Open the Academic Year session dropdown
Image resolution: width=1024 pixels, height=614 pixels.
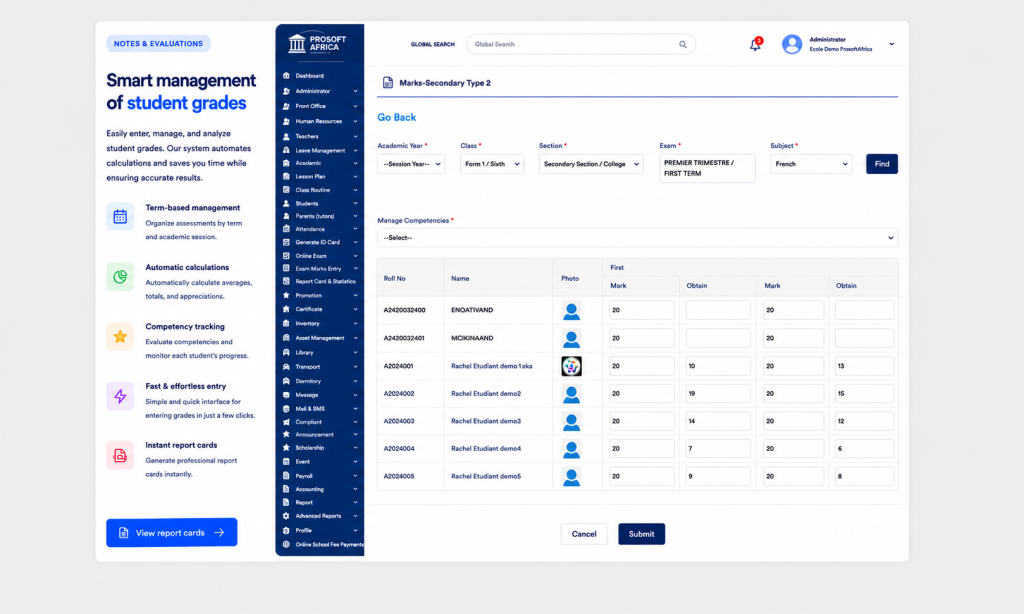click(x=411, y=164)
